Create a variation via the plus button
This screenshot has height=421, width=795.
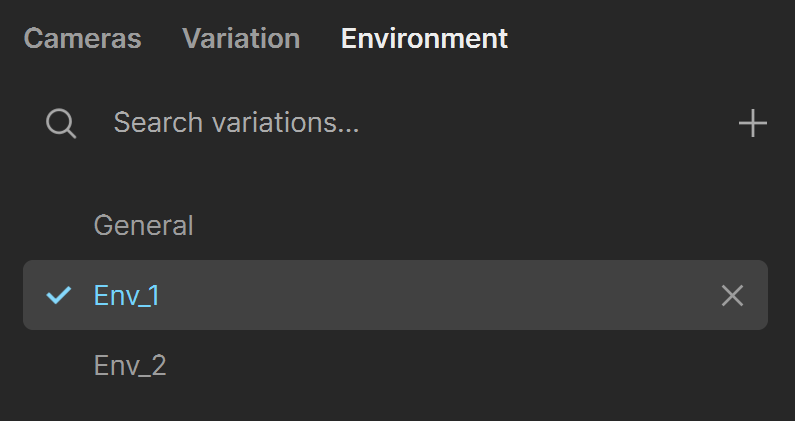coord(752,123)
